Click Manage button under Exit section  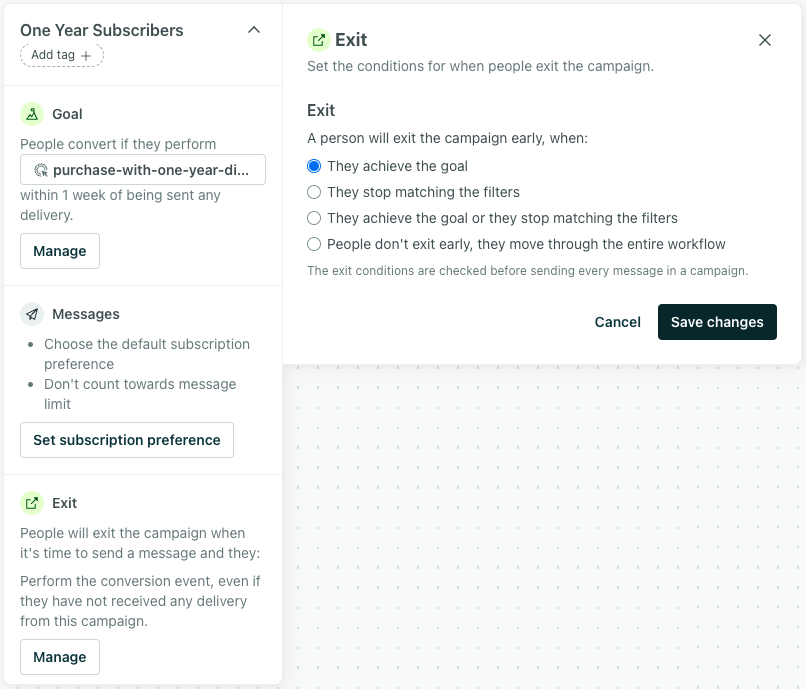[60, 657]
